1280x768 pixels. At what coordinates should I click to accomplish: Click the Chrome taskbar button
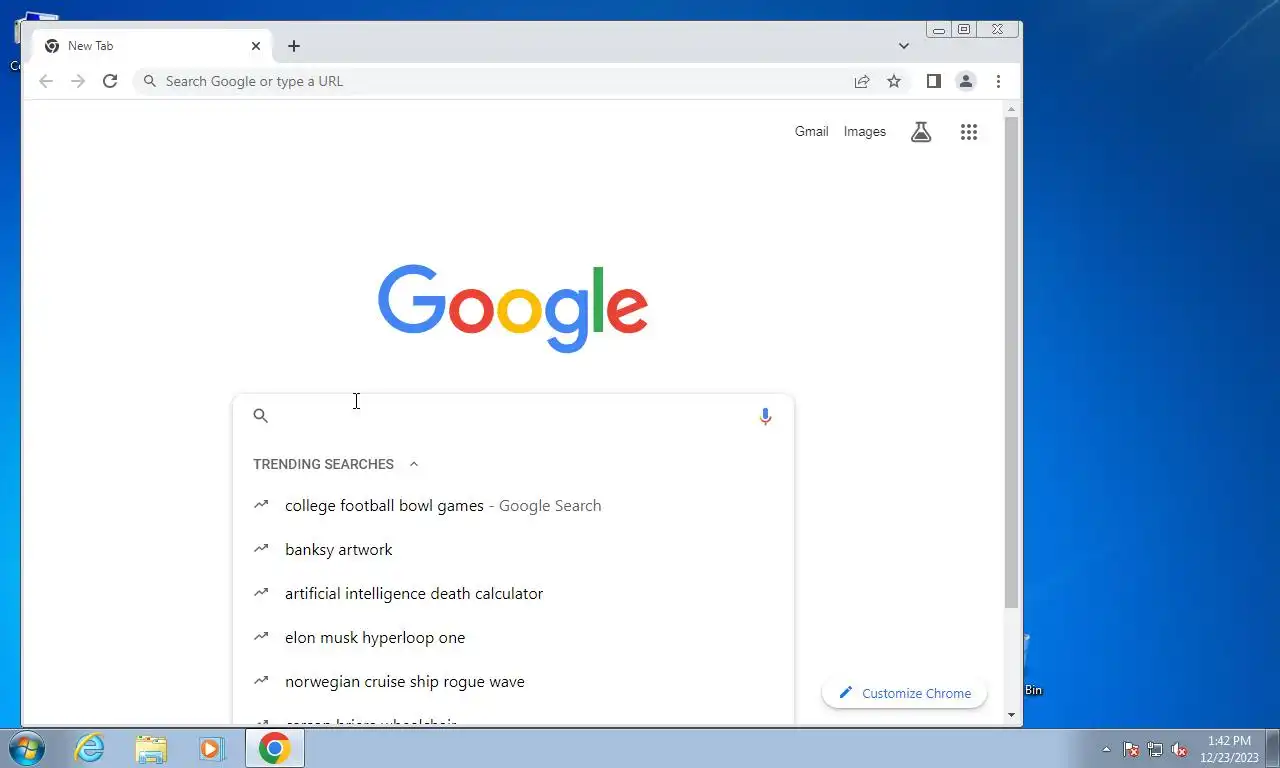274,748
